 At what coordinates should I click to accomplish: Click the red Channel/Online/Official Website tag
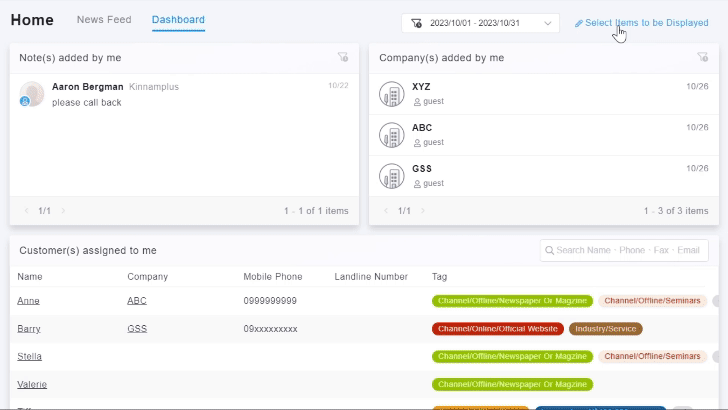click(497, 329)
